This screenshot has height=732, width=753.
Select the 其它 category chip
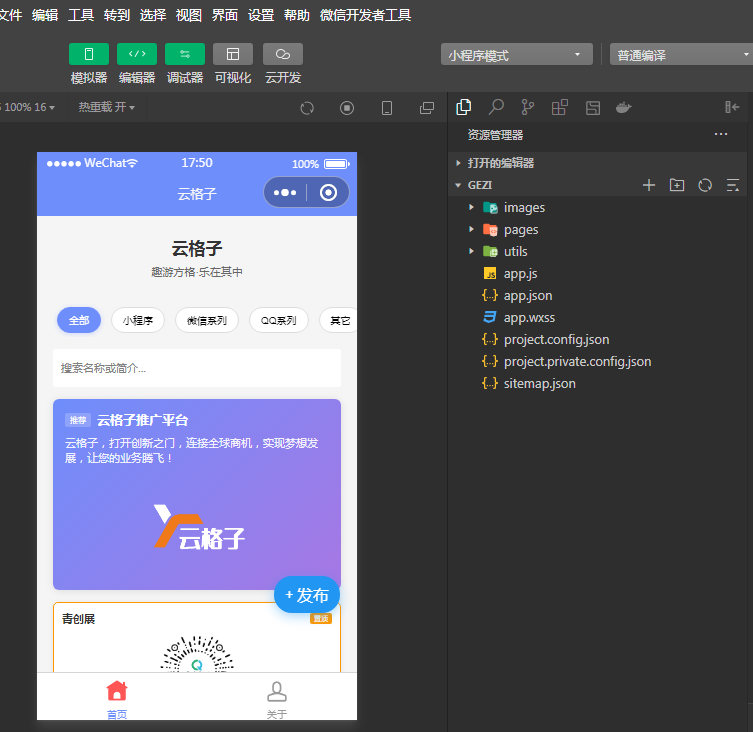pyautogui.click(x=339, y=320)
